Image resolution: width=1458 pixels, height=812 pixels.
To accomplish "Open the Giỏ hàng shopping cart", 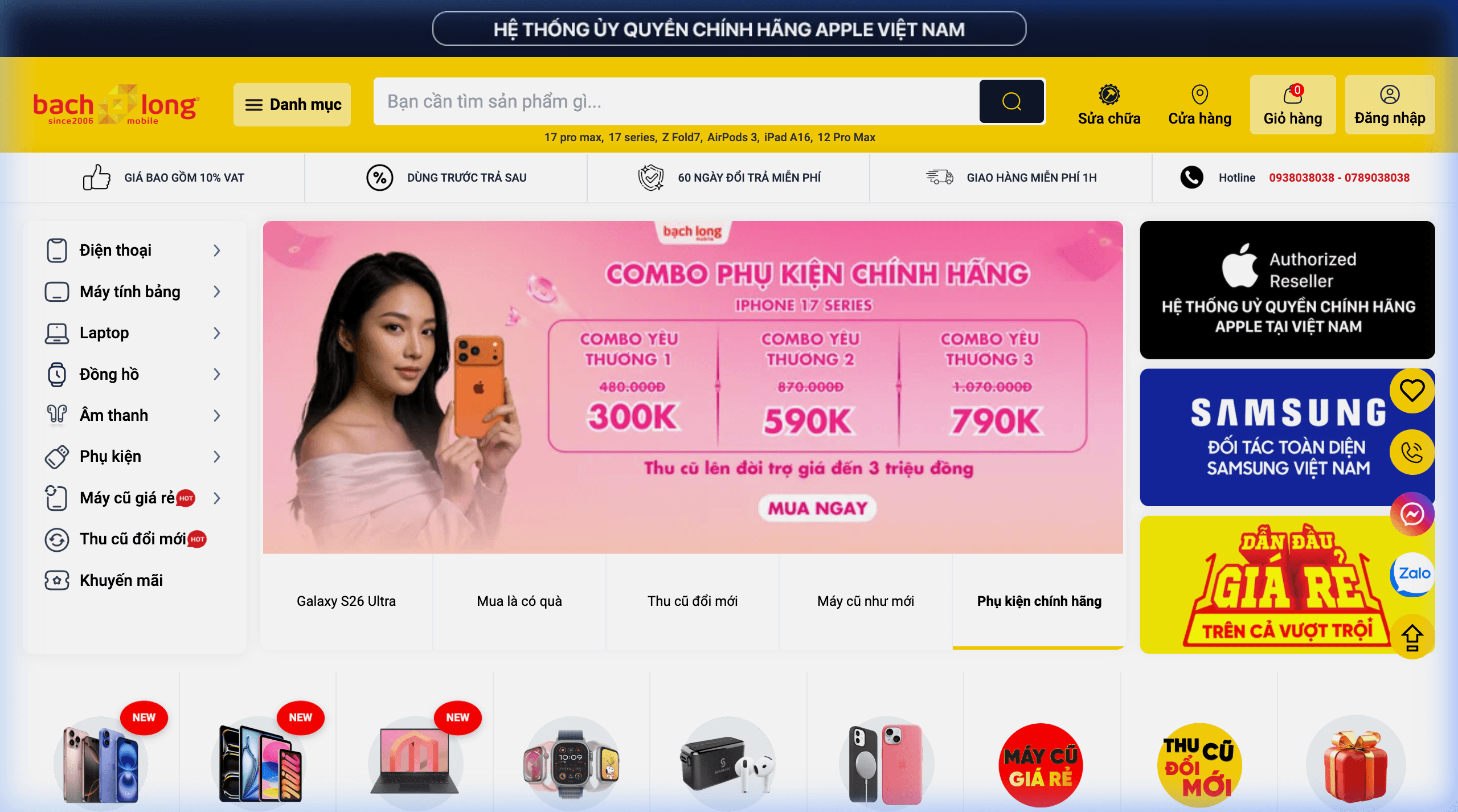I will tap(1293, 105).
